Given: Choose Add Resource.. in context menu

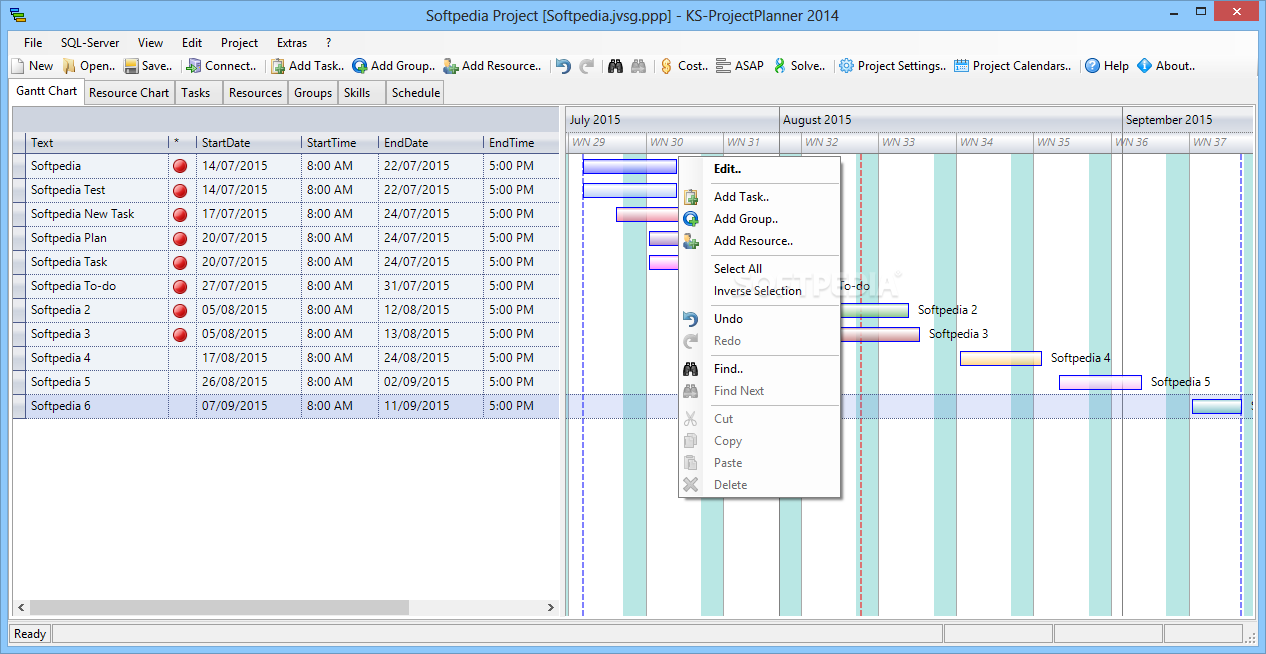Looking at the screenshot, I should 760,241.
